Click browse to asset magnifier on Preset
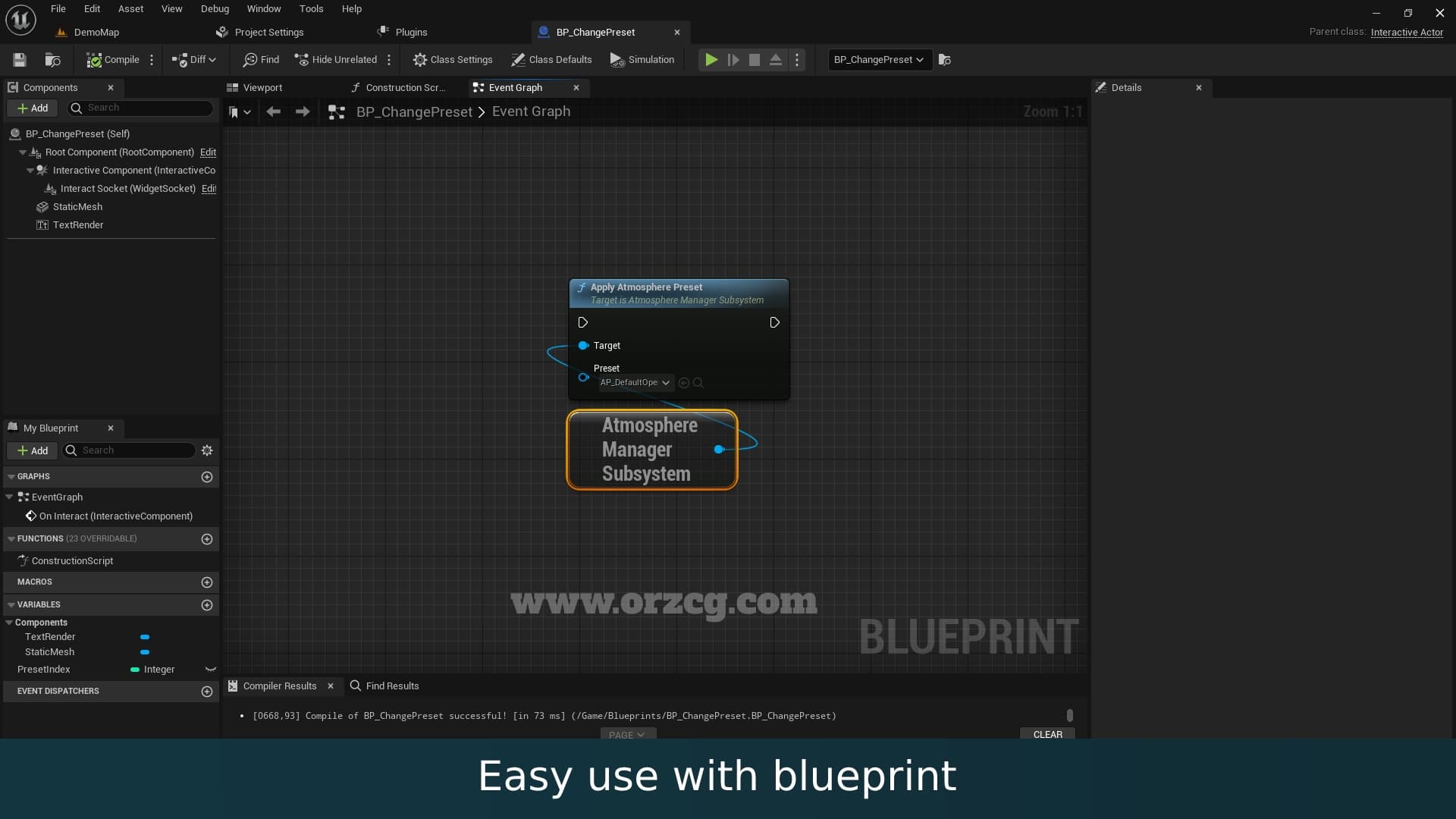 pyautogui.click(x=698, y=383)
